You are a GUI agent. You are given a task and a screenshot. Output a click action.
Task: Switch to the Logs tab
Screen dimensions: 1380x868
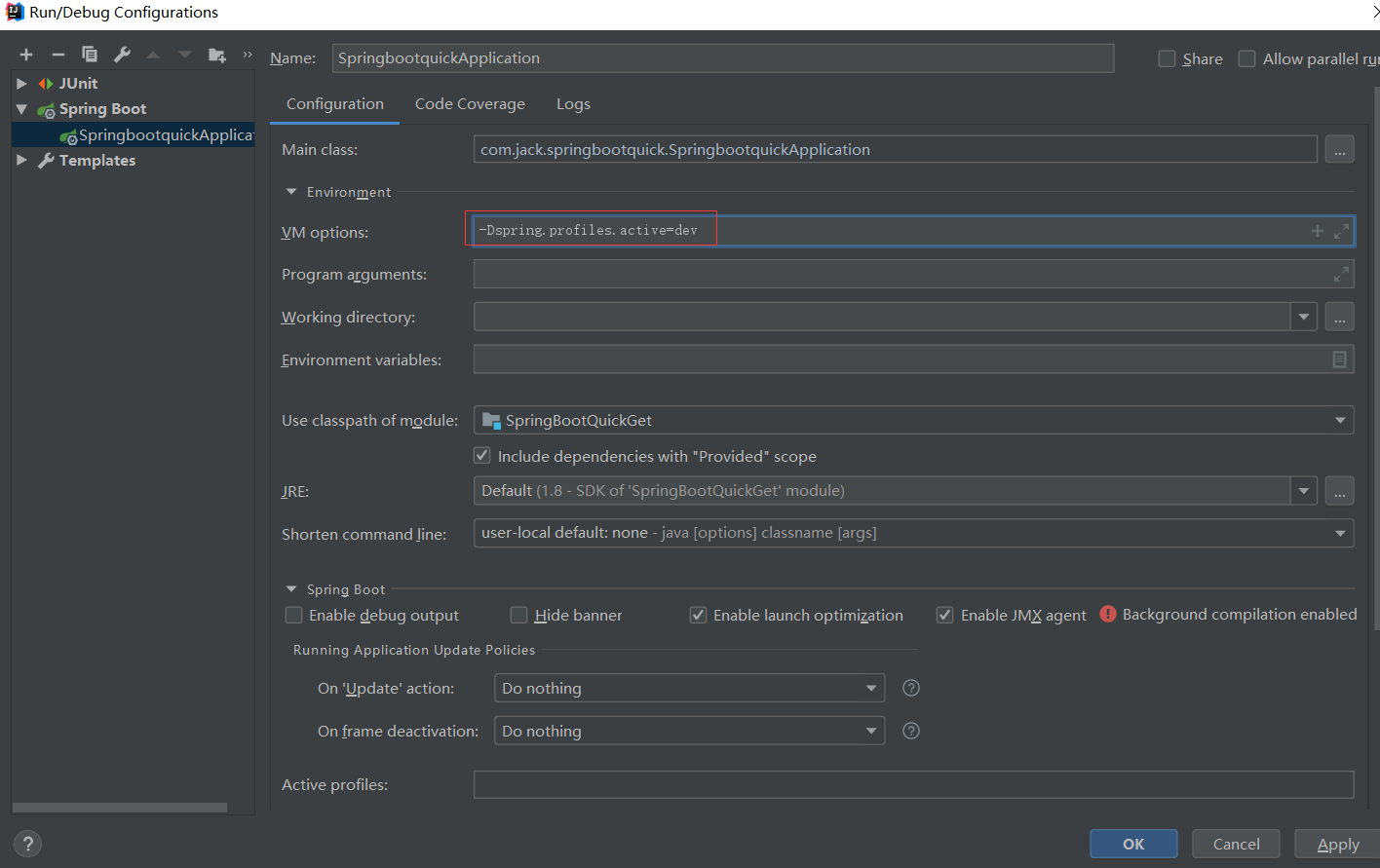pyautogui.click(x=573, y=104)
